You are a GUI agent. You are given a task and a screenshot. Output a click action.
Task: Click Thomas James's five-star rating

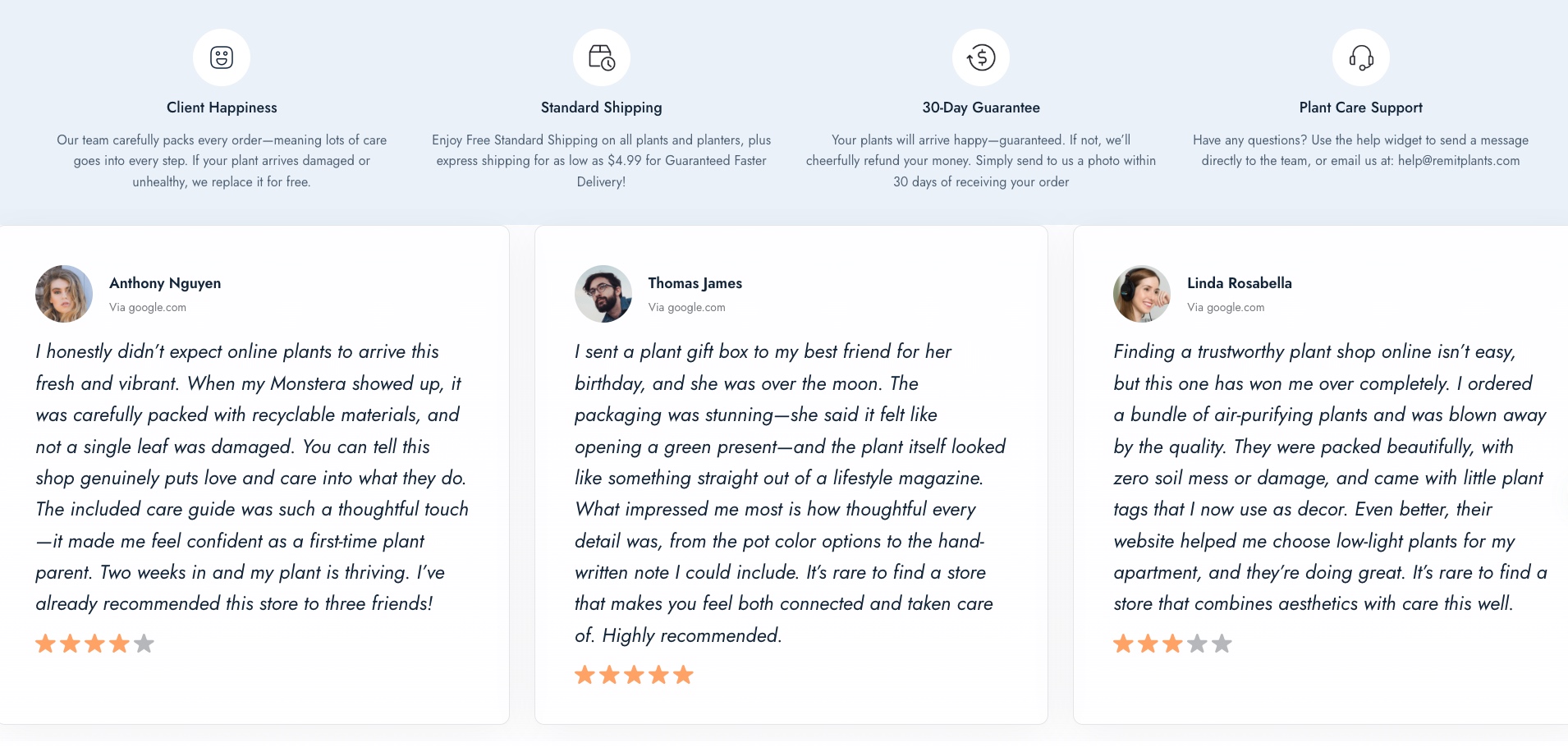(634, 675)
